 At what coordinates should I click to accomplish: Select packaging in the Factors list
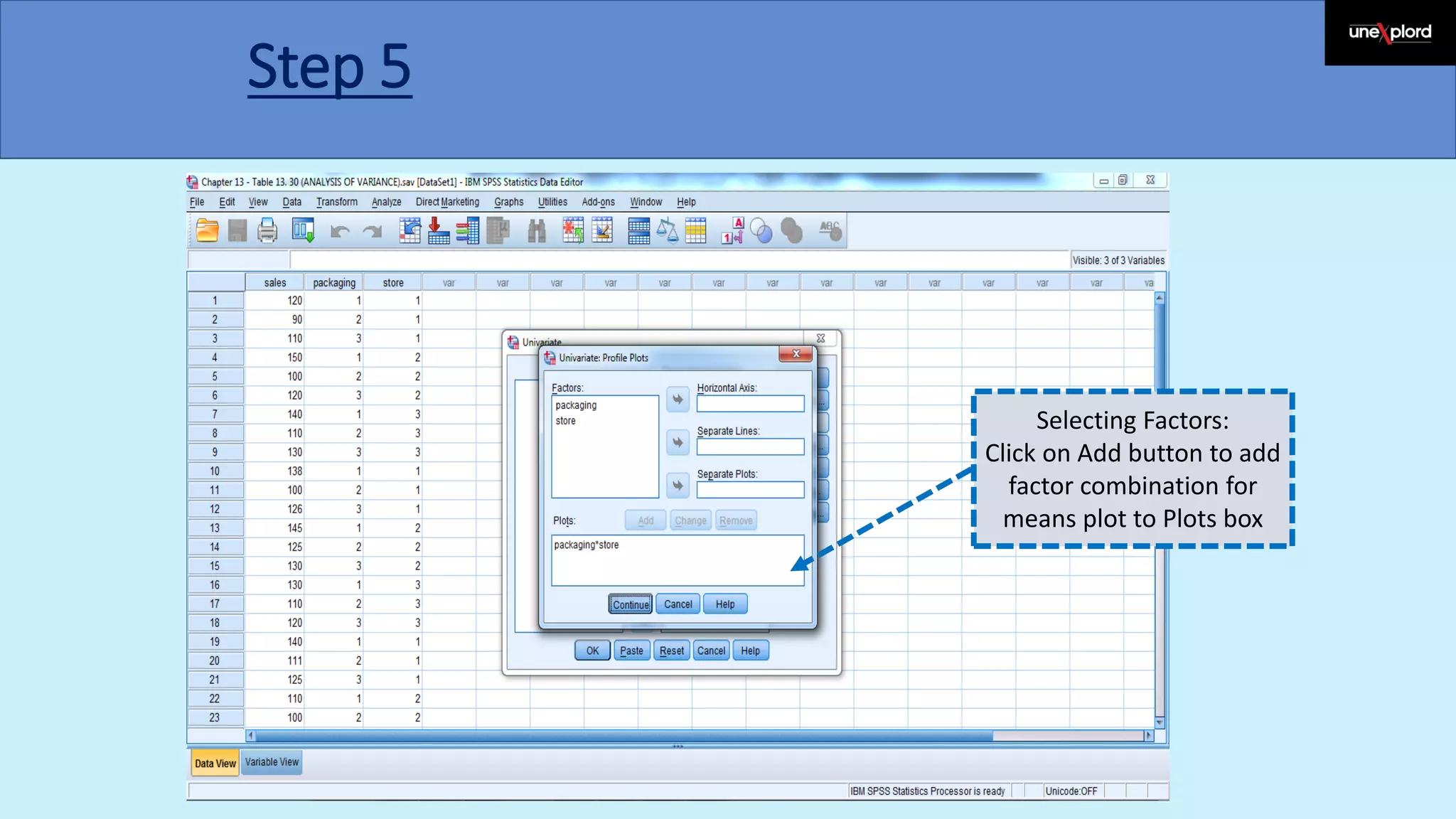click(x=576, y=405)
